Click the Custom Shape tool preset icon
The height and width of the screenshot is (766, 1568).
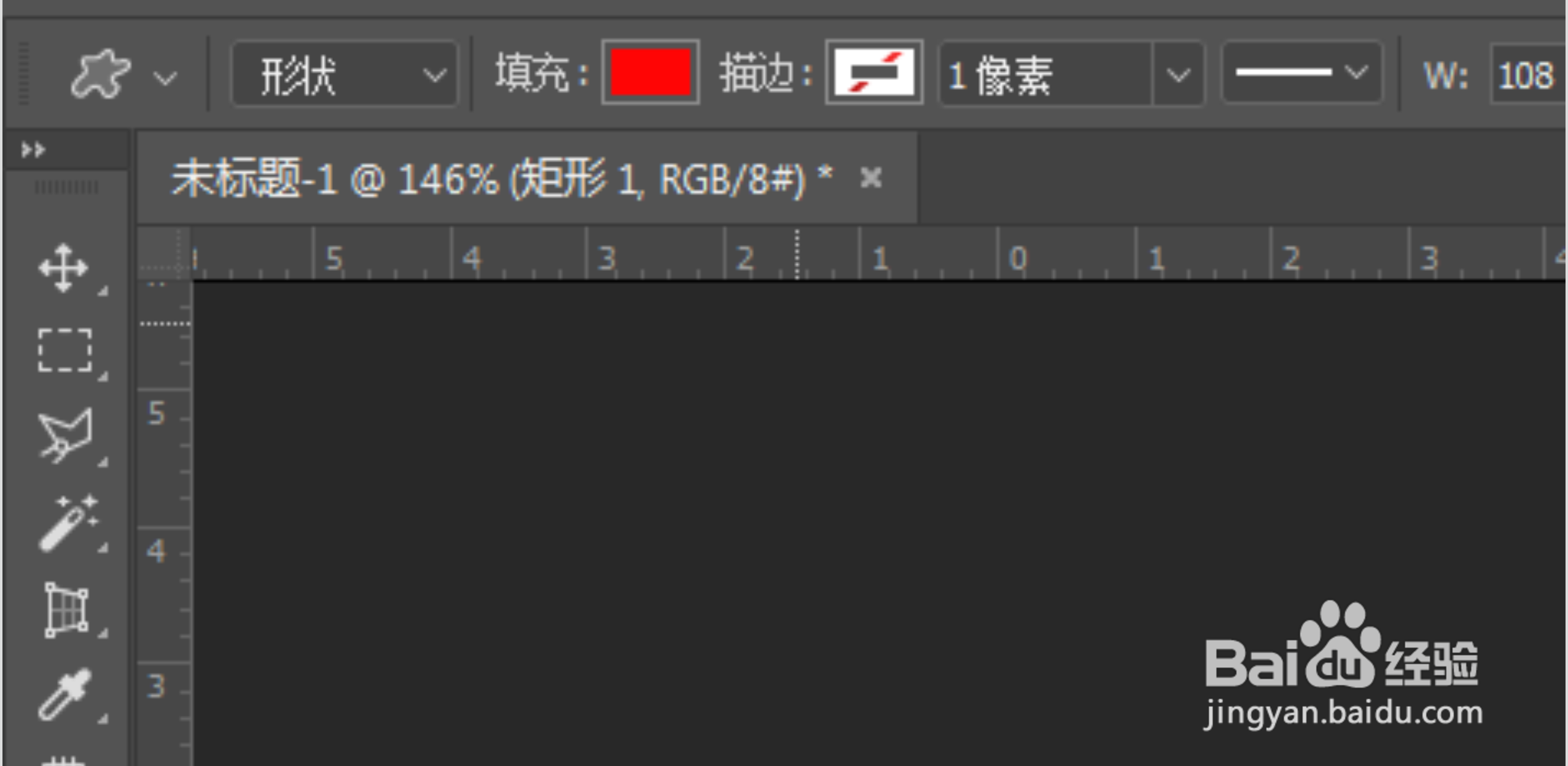click(x=100, y=74)
